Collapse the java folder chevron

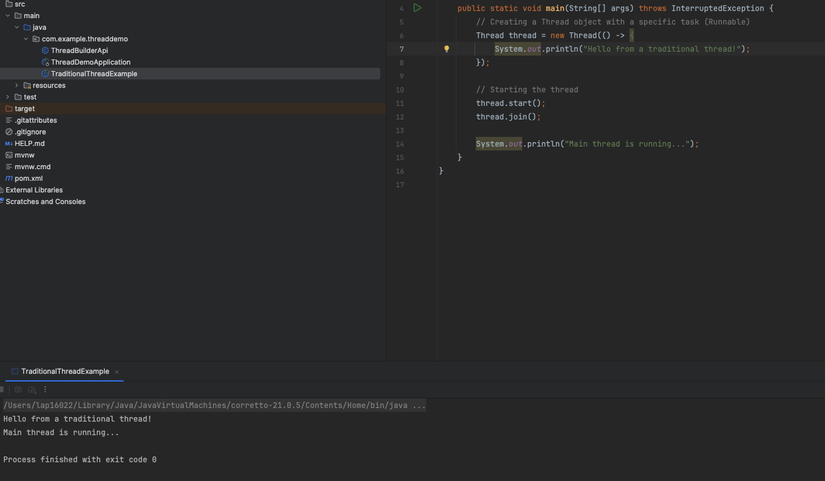pyautogui.click(x=17, y=27)
